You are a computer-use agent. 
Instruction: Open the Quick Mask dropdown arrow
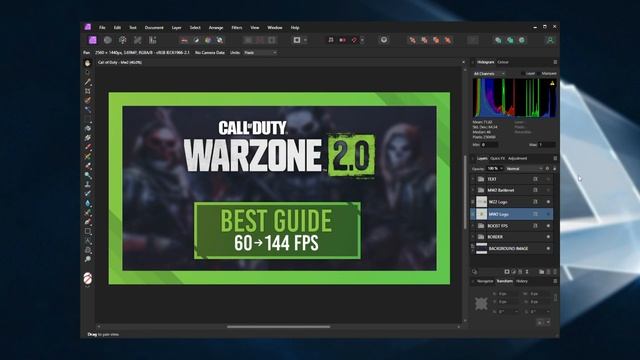(306, 40)
